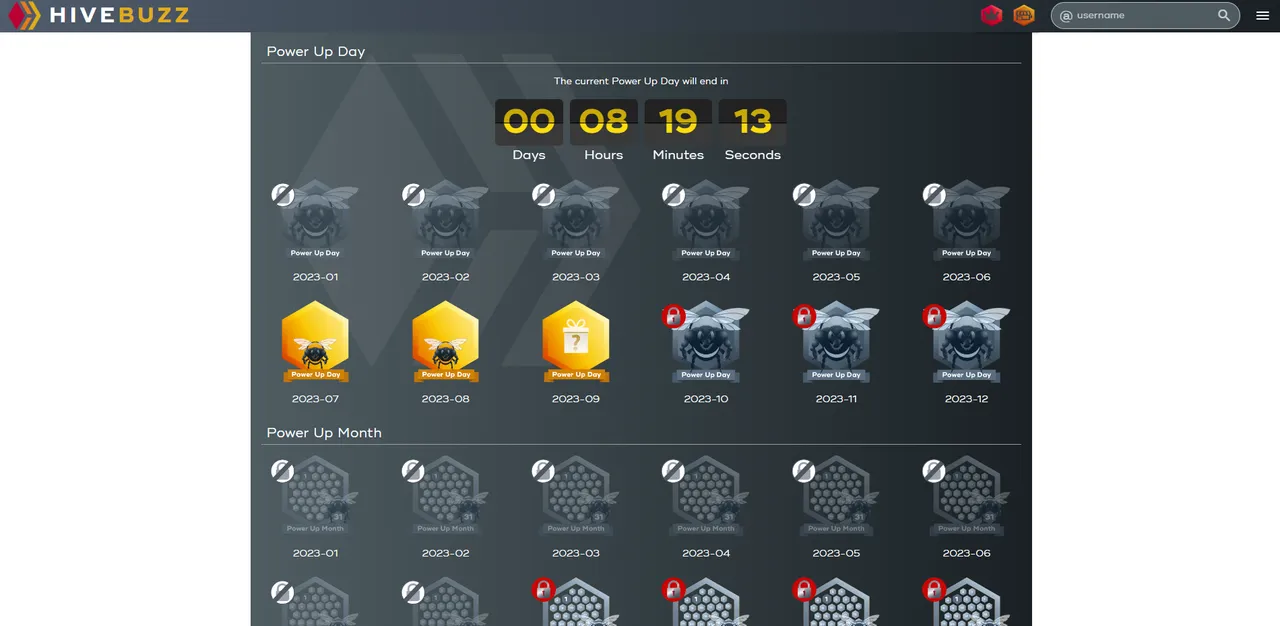1280x626 pixels.
Task: Click the search magnifier icon
Action: 1224,15
